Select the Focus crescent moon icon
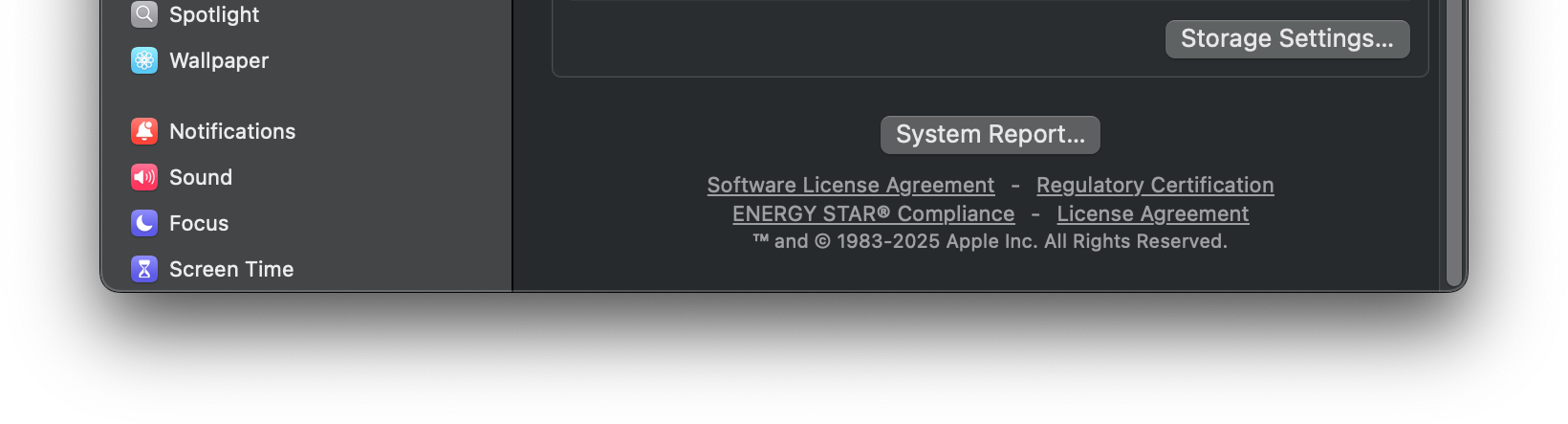 click(144, 223)
